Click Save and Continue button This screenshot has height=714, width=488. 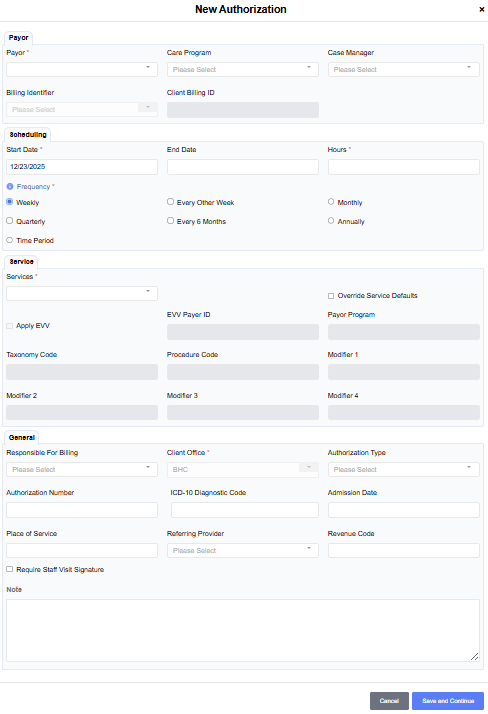448,701
